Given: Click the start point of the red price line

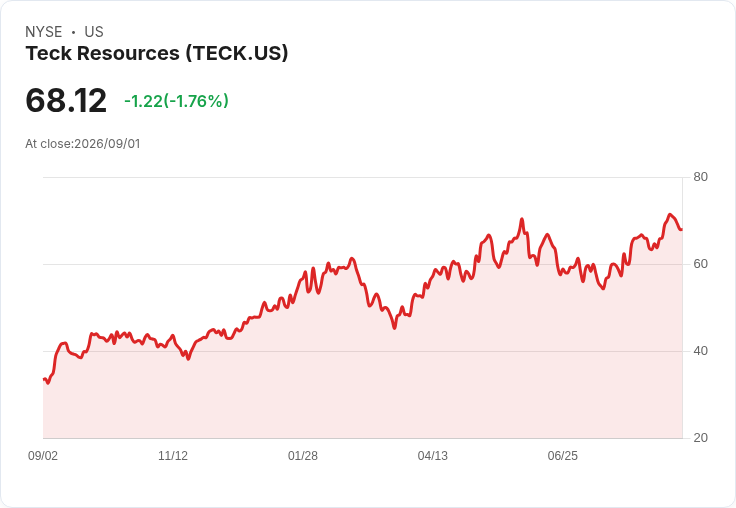Looking at the screenshot, I should click(x=44, y=379).
